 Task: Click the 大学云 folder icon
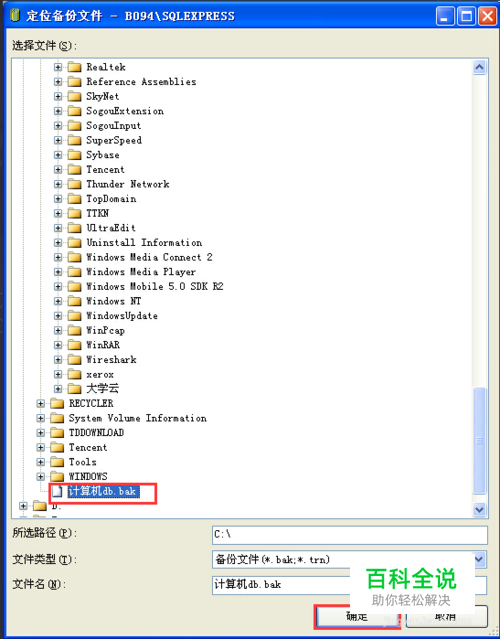coord(74,388)
